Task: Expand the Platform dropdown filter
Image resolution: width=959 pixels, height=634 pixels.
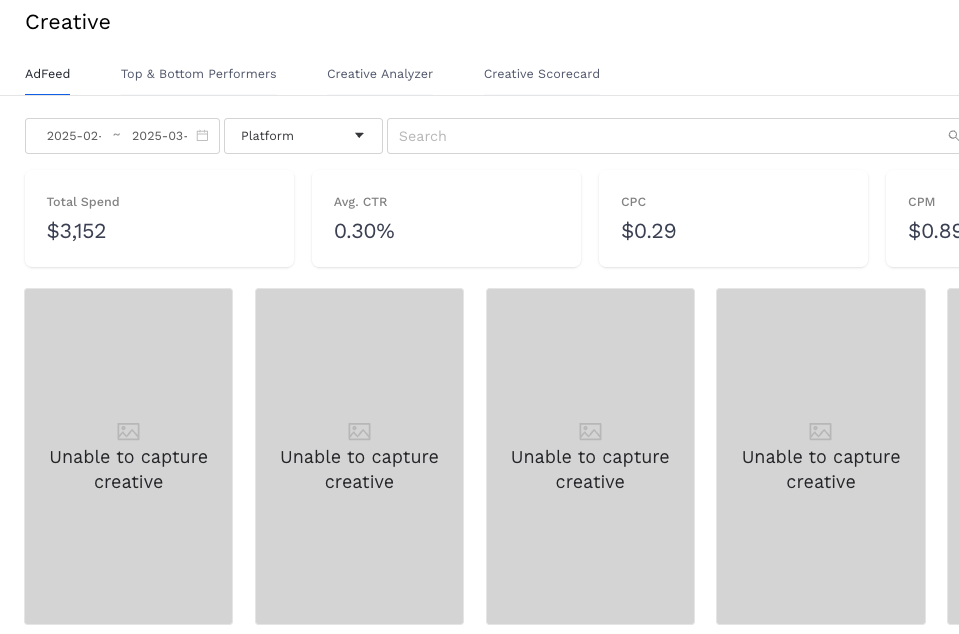Action: coord(303,136)
